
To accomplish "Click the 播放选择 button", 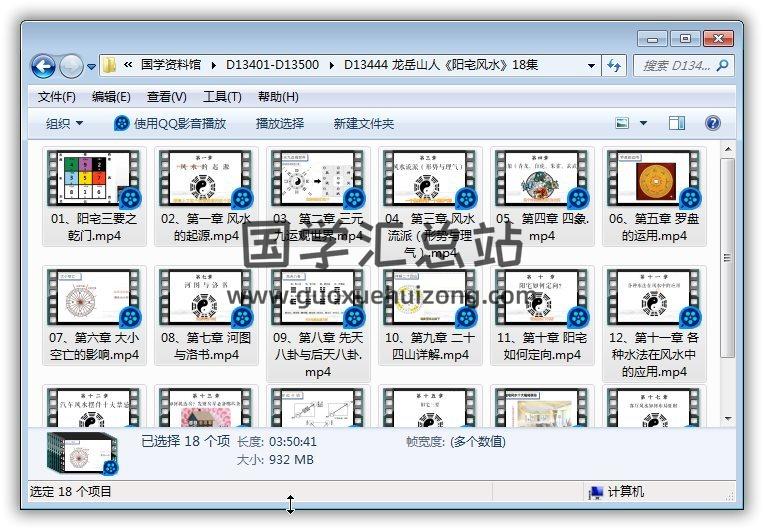I will tap(279, 124).
